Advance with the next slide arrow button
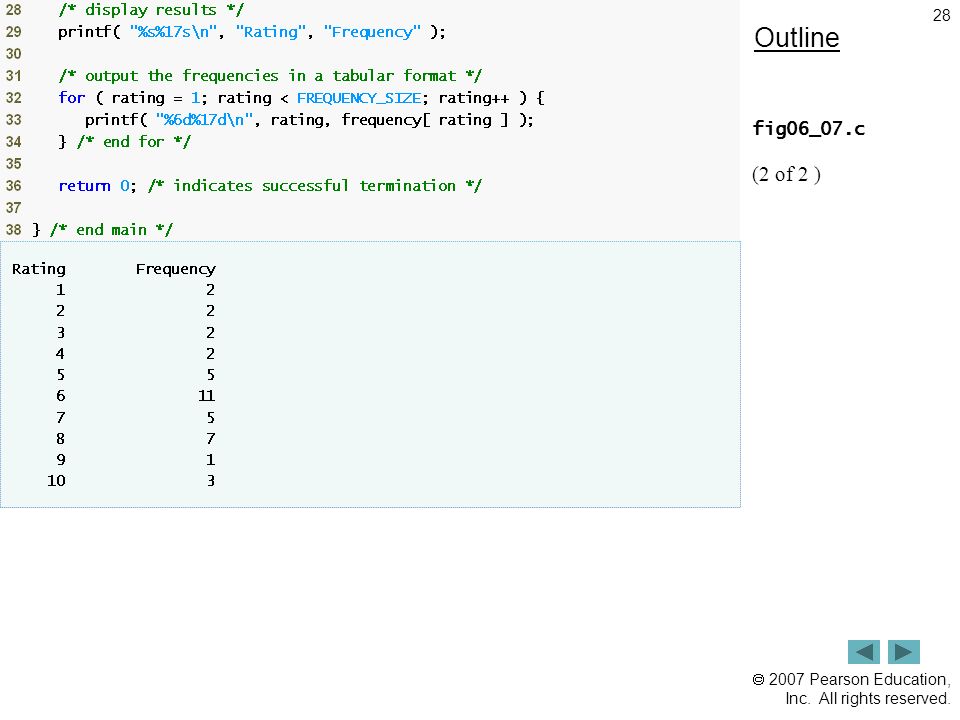This screenshot has height=720, width=960. coord(904,651)
